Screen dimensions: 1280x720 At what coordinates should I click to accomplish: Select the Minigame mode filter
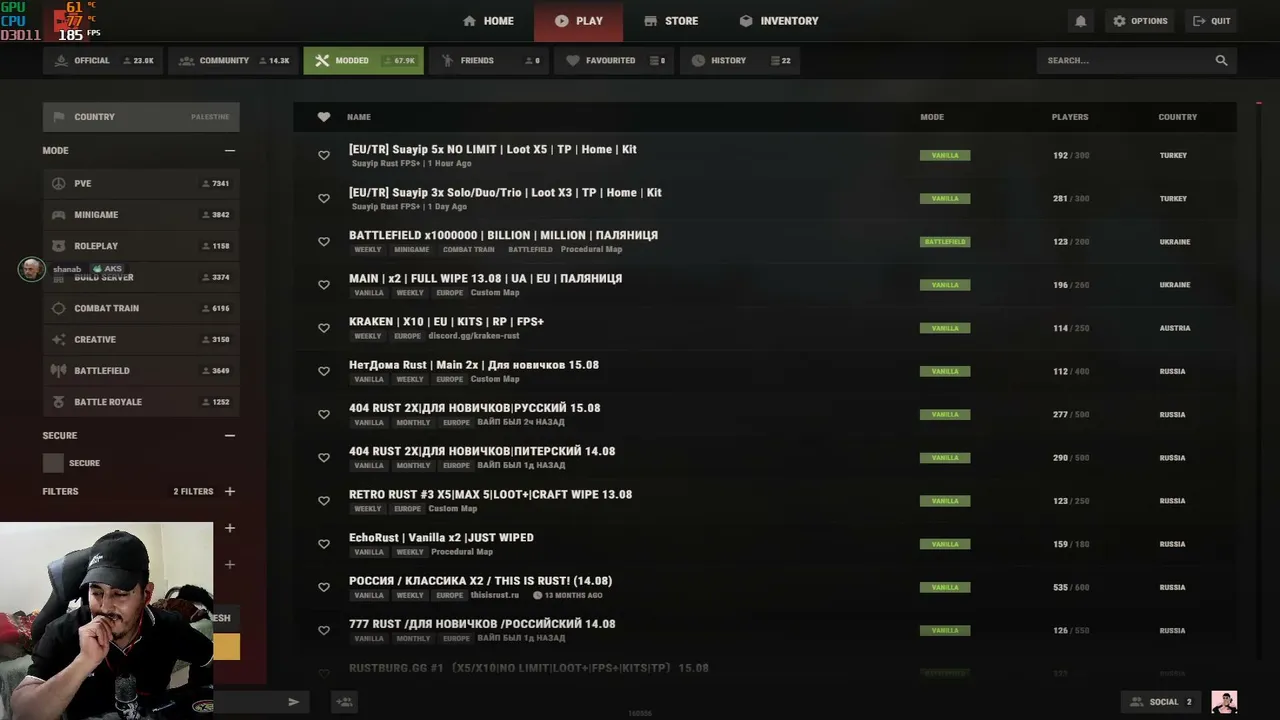141,215
